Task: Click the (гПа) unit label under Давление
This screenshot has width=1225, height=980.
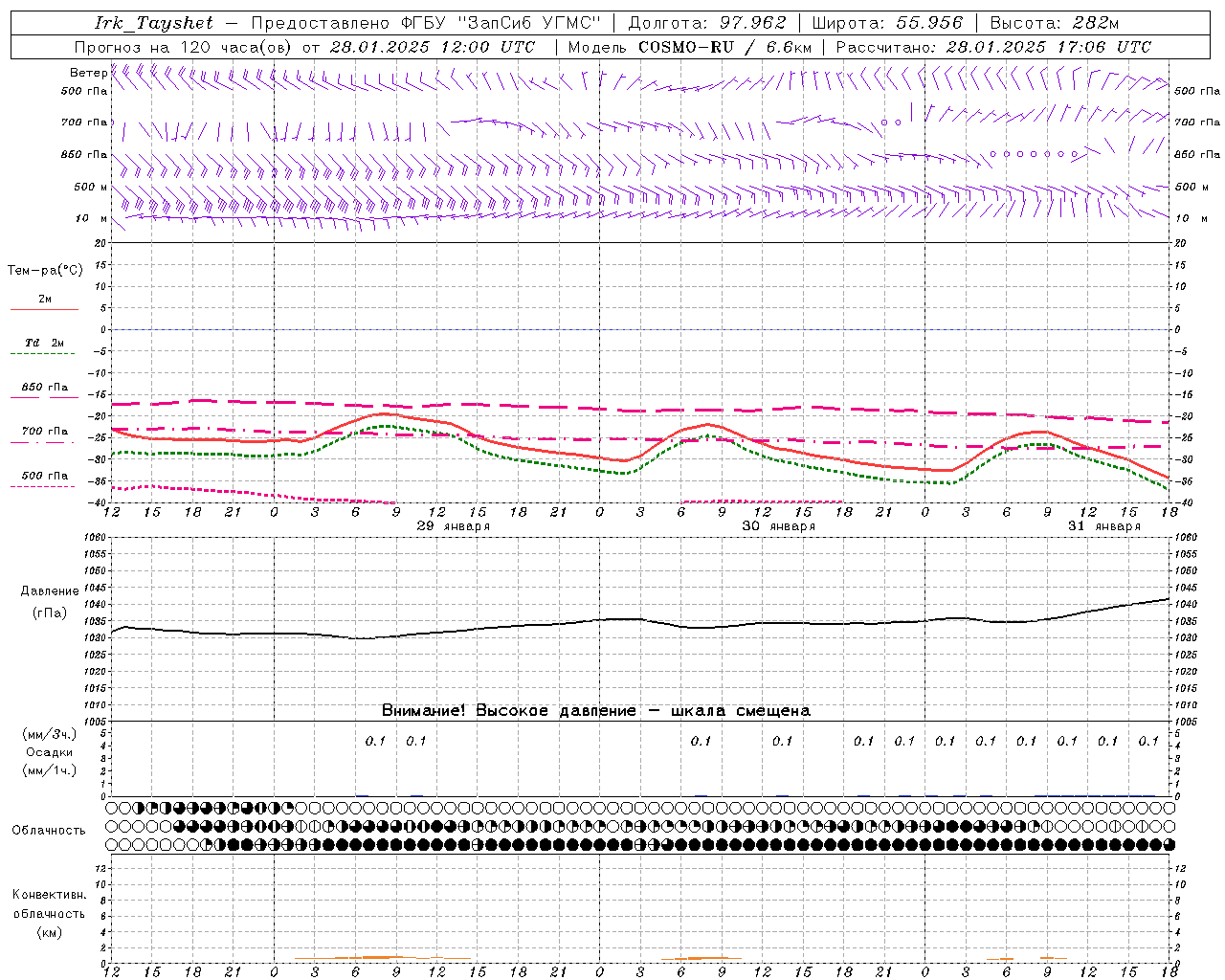Action: tap(50, 613)
